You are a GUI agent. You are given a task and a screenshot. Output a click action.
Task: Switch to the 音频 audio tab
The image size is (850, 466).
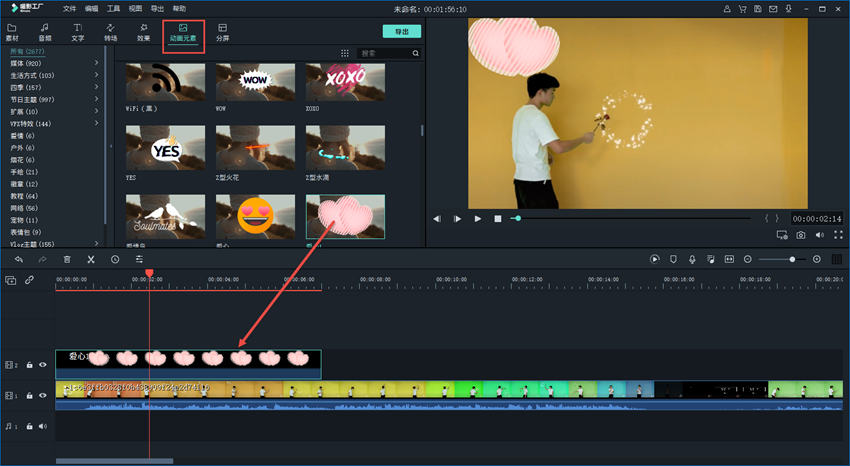click(x=45, y=33)
